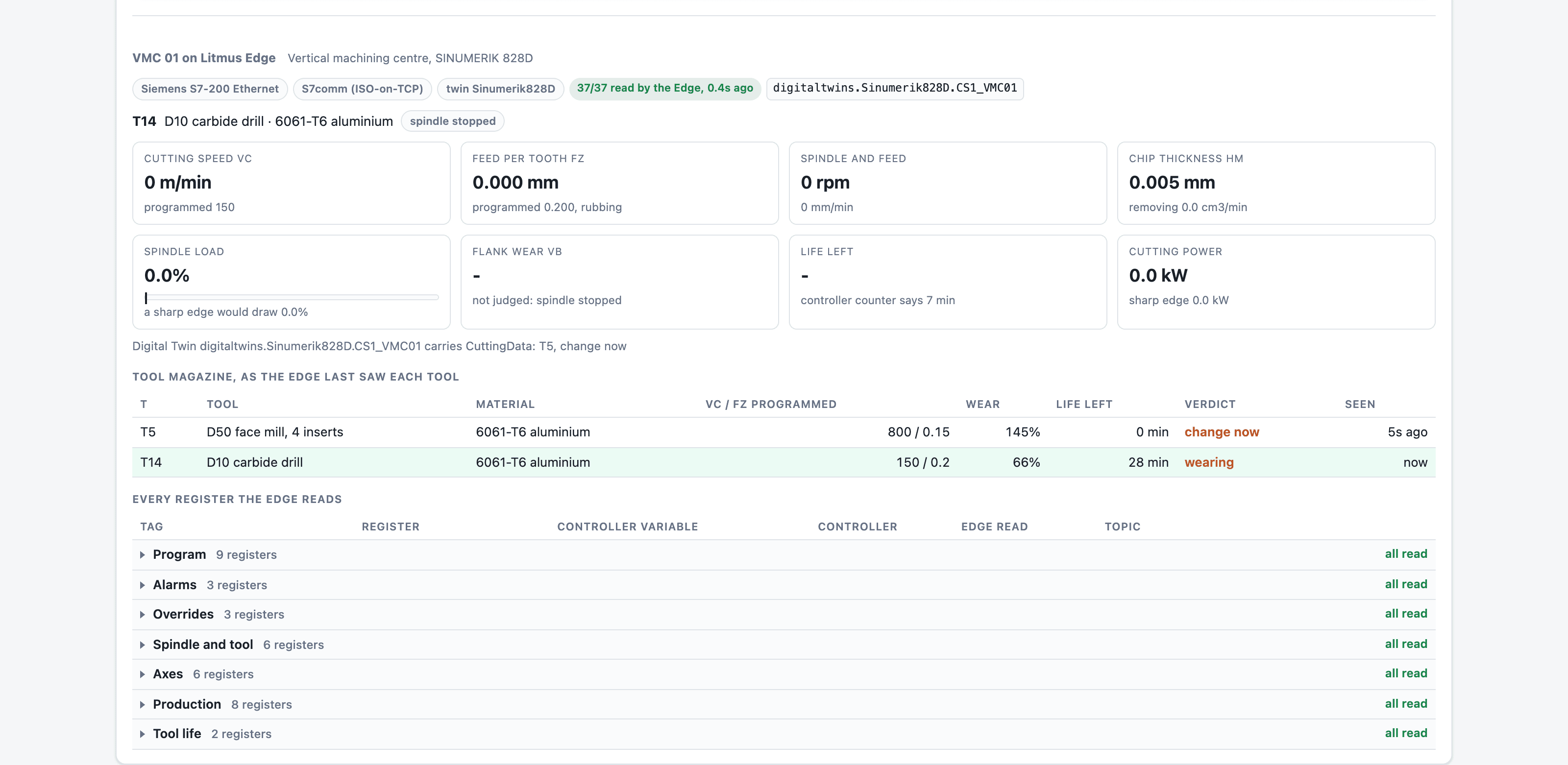Click 'all read' status for Program
Viewport: 1568px width, 765px height.
pyautogui.click(x=1405, y=554)
